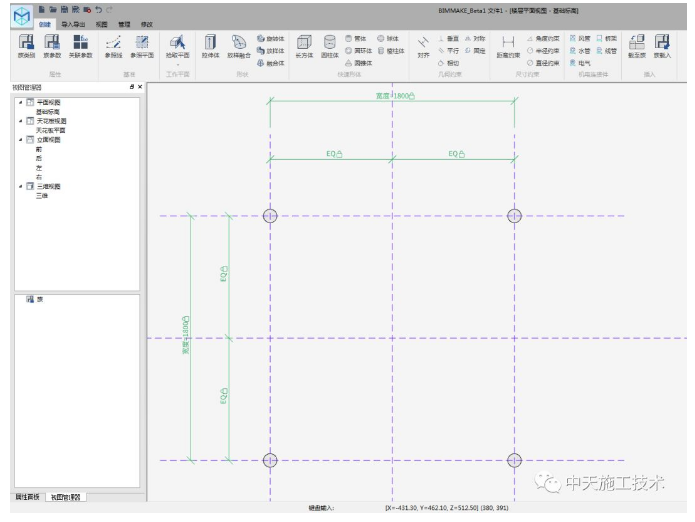Switch to the 属性面板 bottom tab

(27, 497)
